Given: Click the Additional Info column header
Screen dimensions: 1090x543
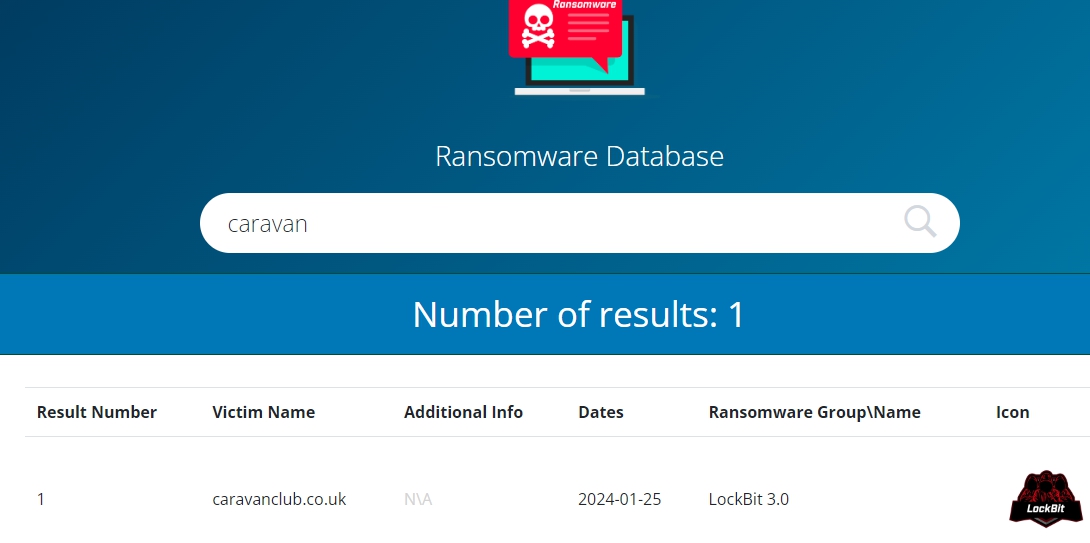Looking at the screenshot, I should coord(463,412).
